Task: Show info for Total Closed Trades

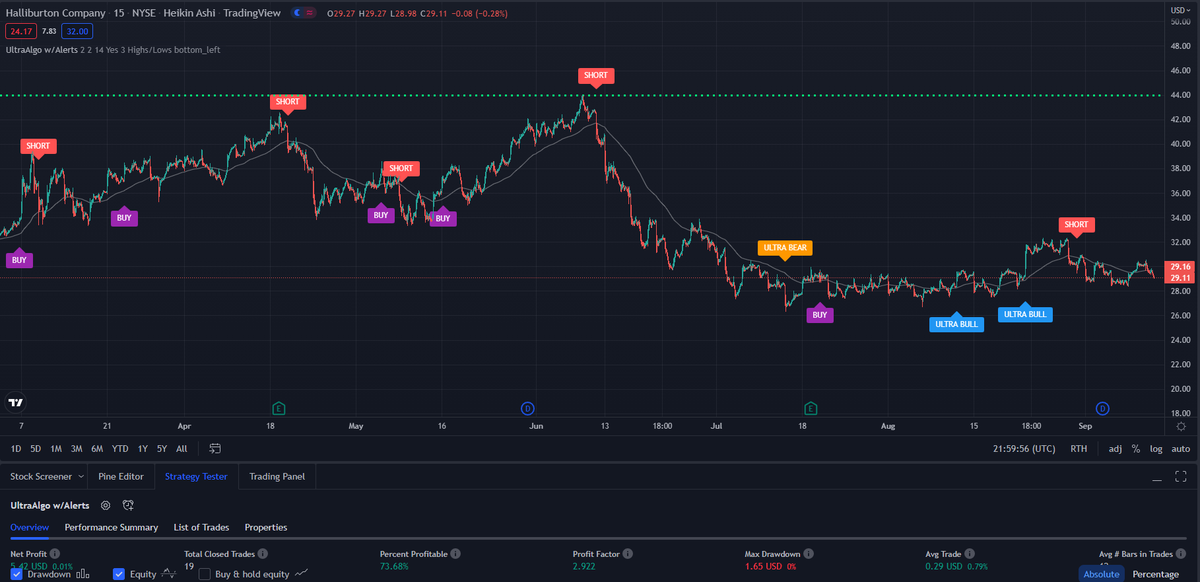Action: 262,553
